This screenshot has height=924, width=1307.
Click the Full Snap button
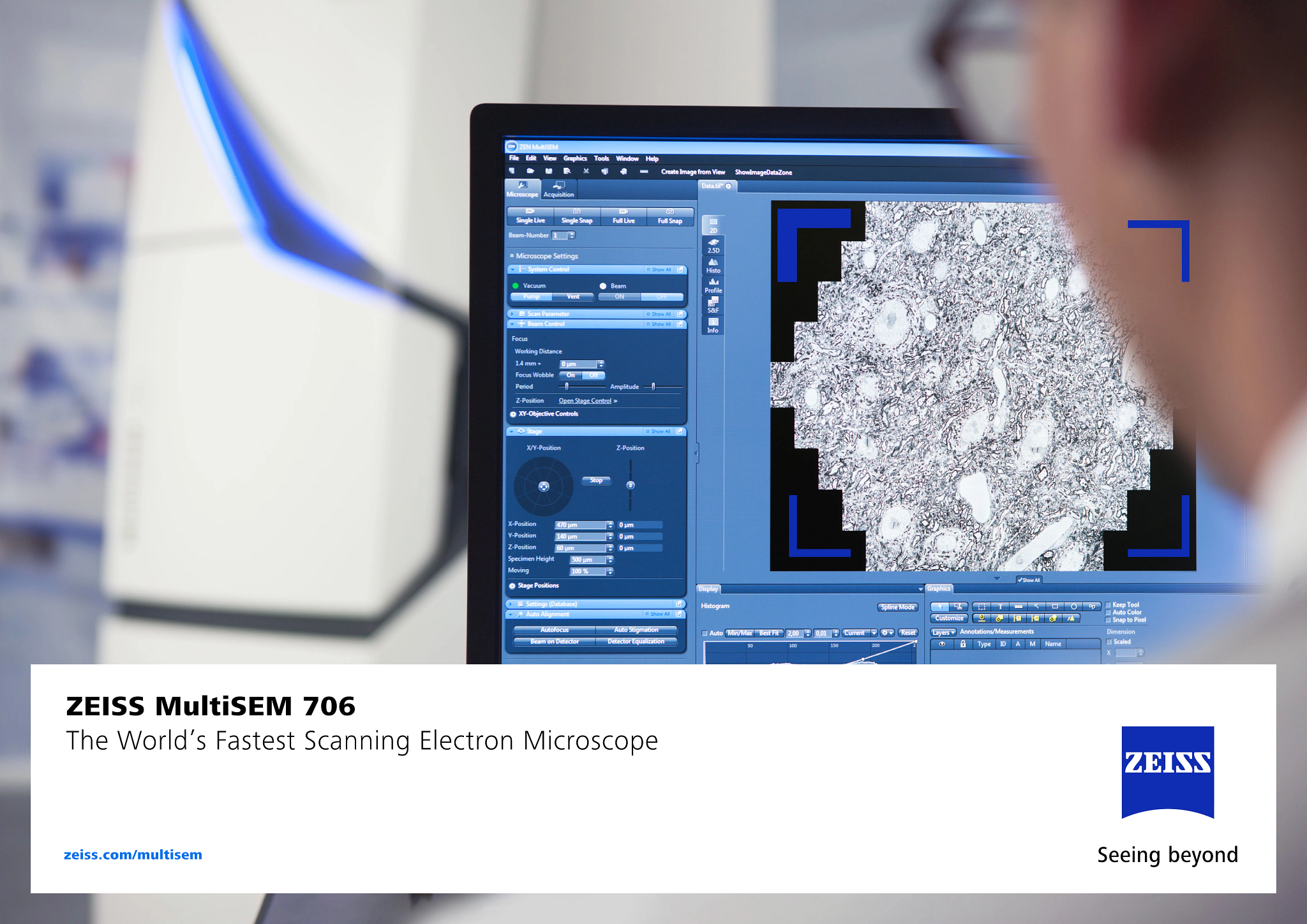point(670,216)
